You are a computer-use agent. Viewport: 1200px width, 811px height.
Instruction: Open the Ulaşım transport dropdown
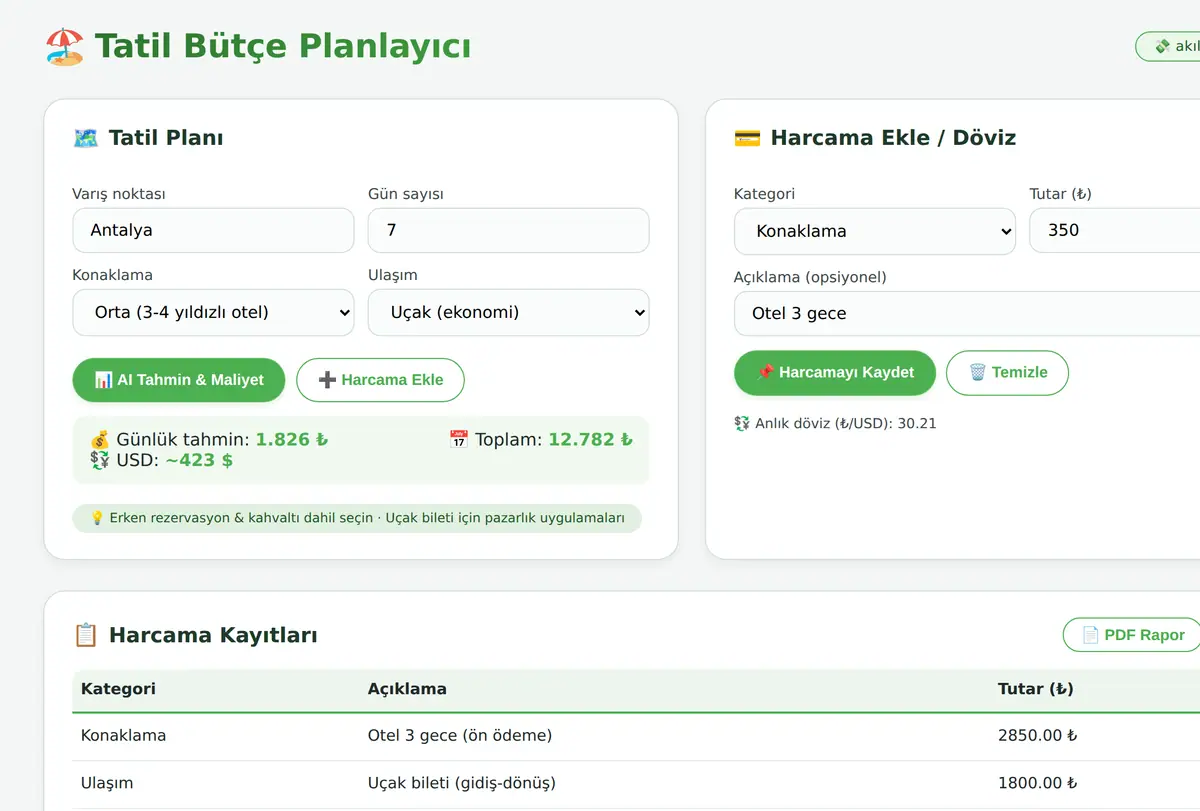pyautogui.click(x=509, y=312)
